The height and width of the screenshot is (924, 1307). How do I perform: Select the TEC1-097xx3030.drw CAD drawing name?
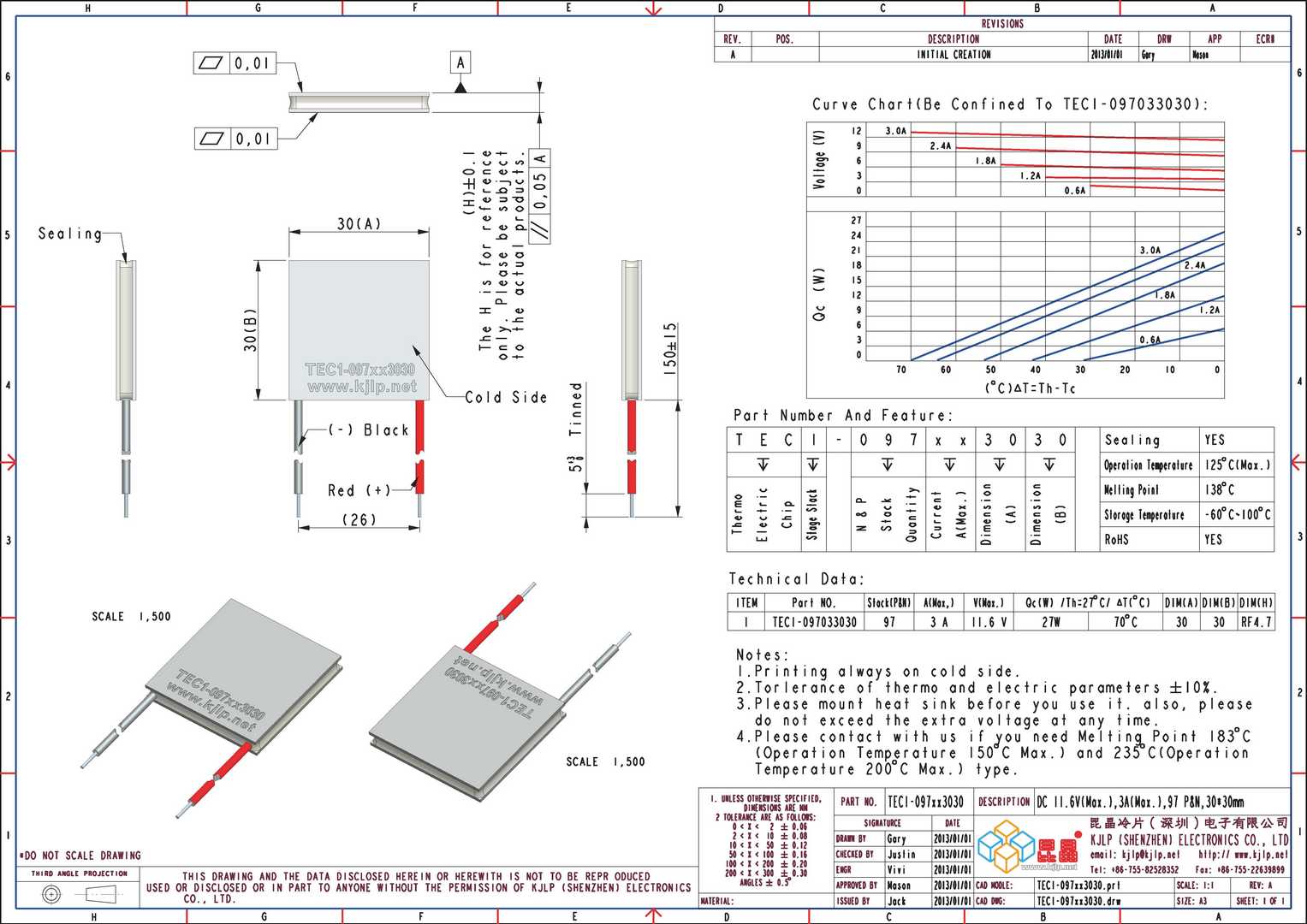1078,901
